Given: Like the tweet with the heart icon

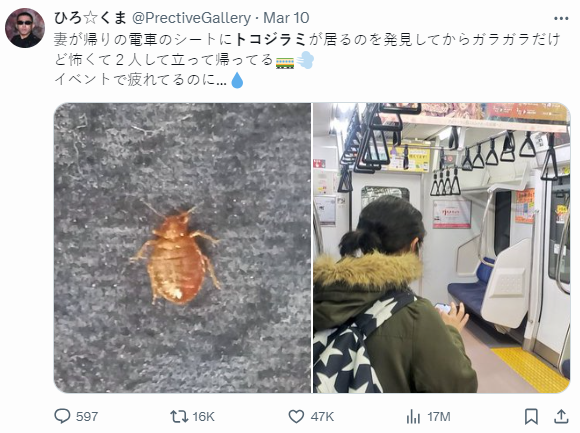Looking at the screenshot, I should point(296,416).
